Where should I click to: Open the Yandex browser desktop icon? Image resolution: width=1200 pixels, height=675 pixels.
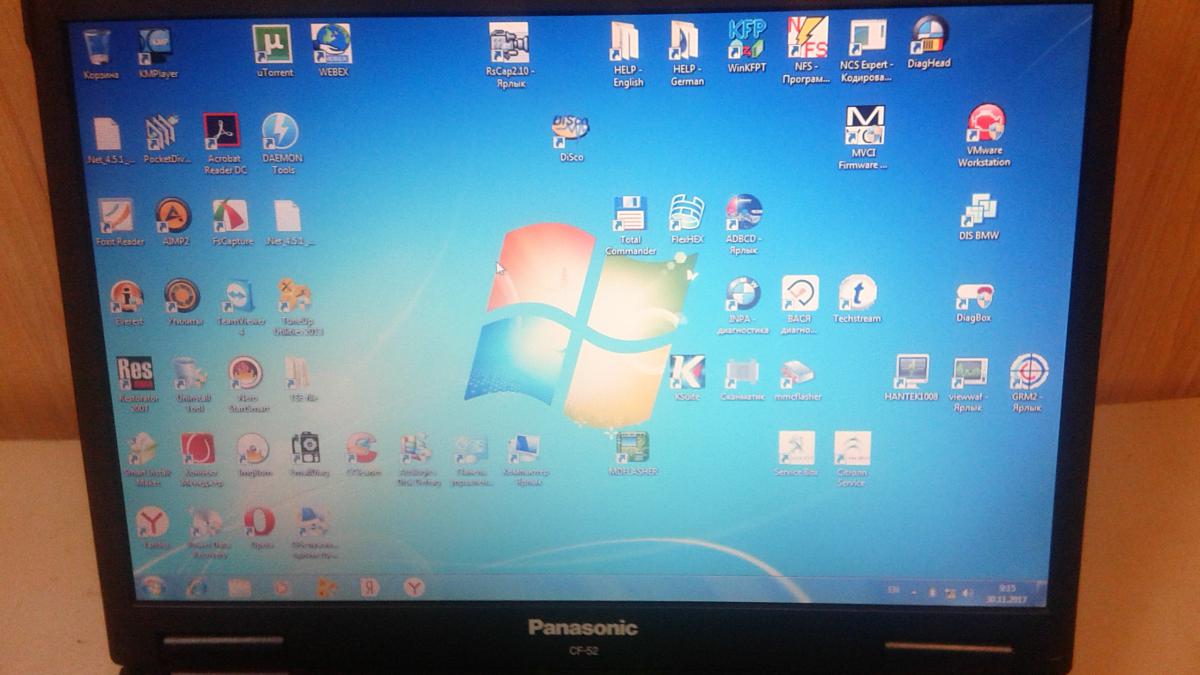tap(153, 525)
